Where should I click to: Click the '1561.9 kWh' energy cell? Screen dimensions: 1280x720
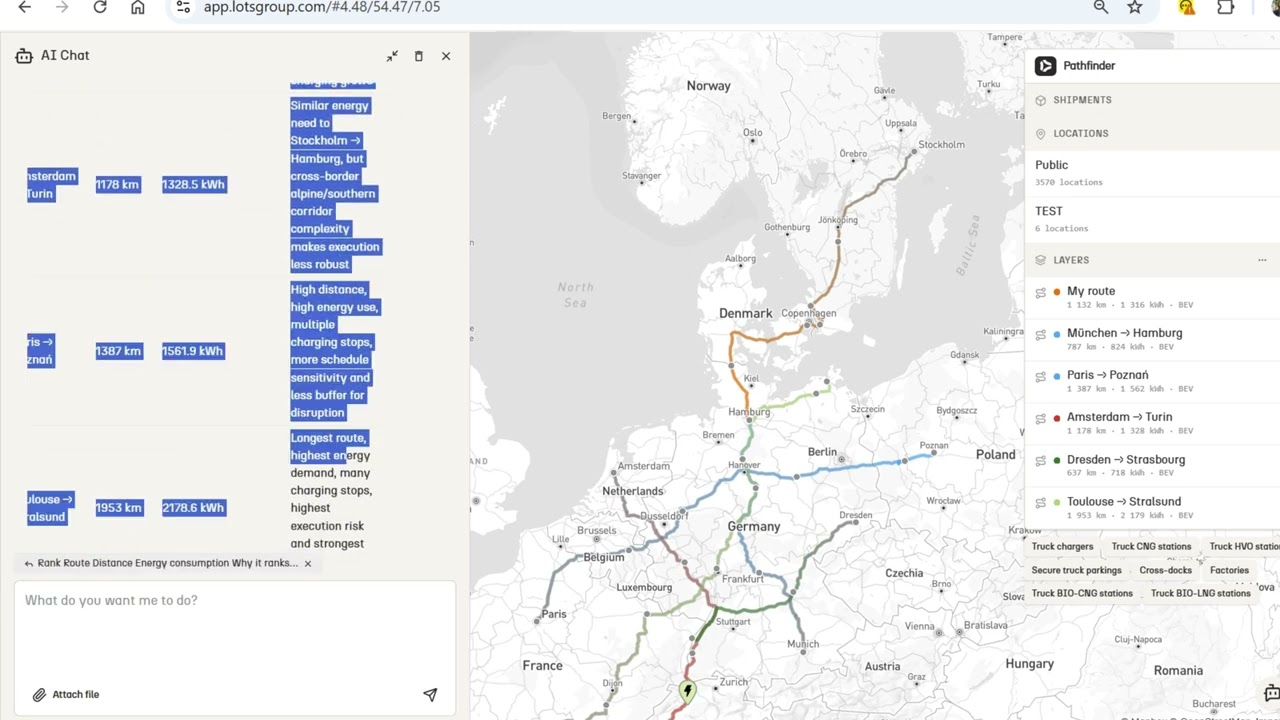pyautogui.click(x=193, y=351)
